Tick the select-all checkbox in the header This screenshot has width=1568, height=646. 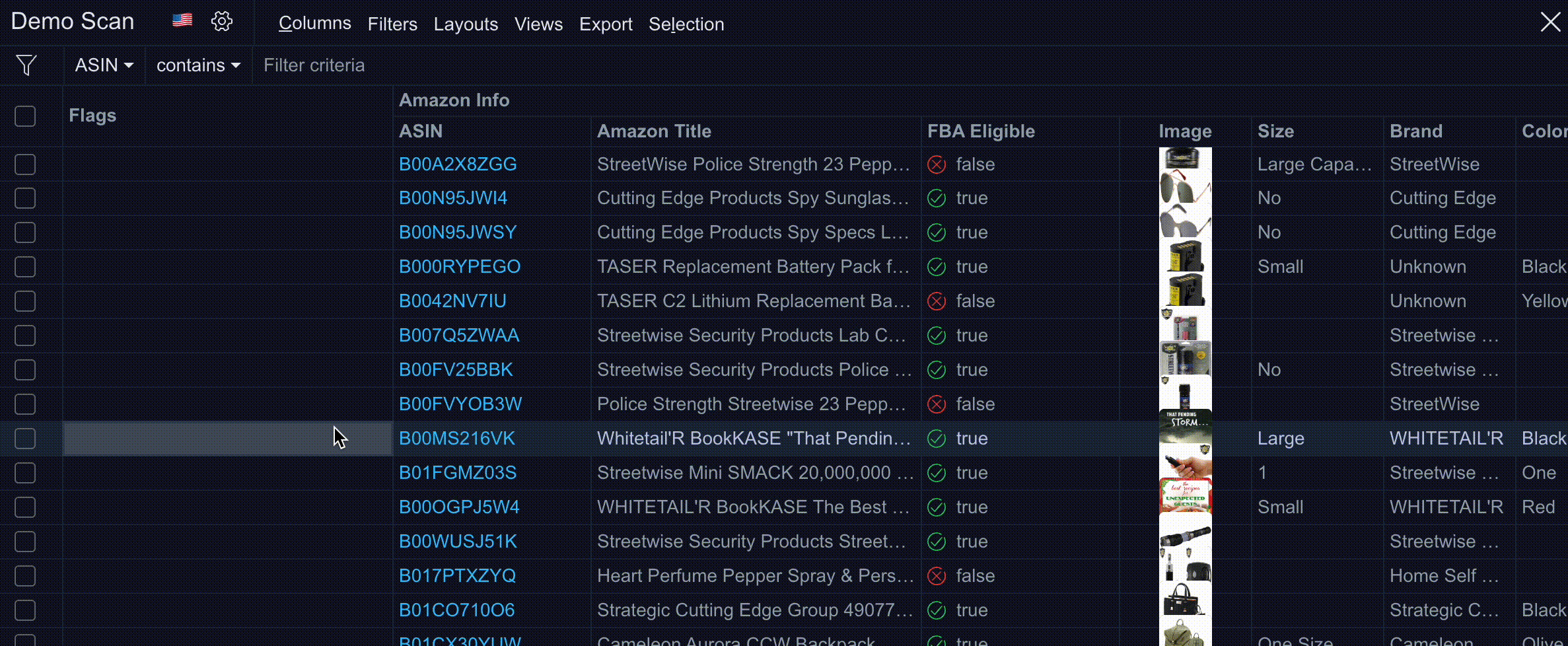coord(25,116)
